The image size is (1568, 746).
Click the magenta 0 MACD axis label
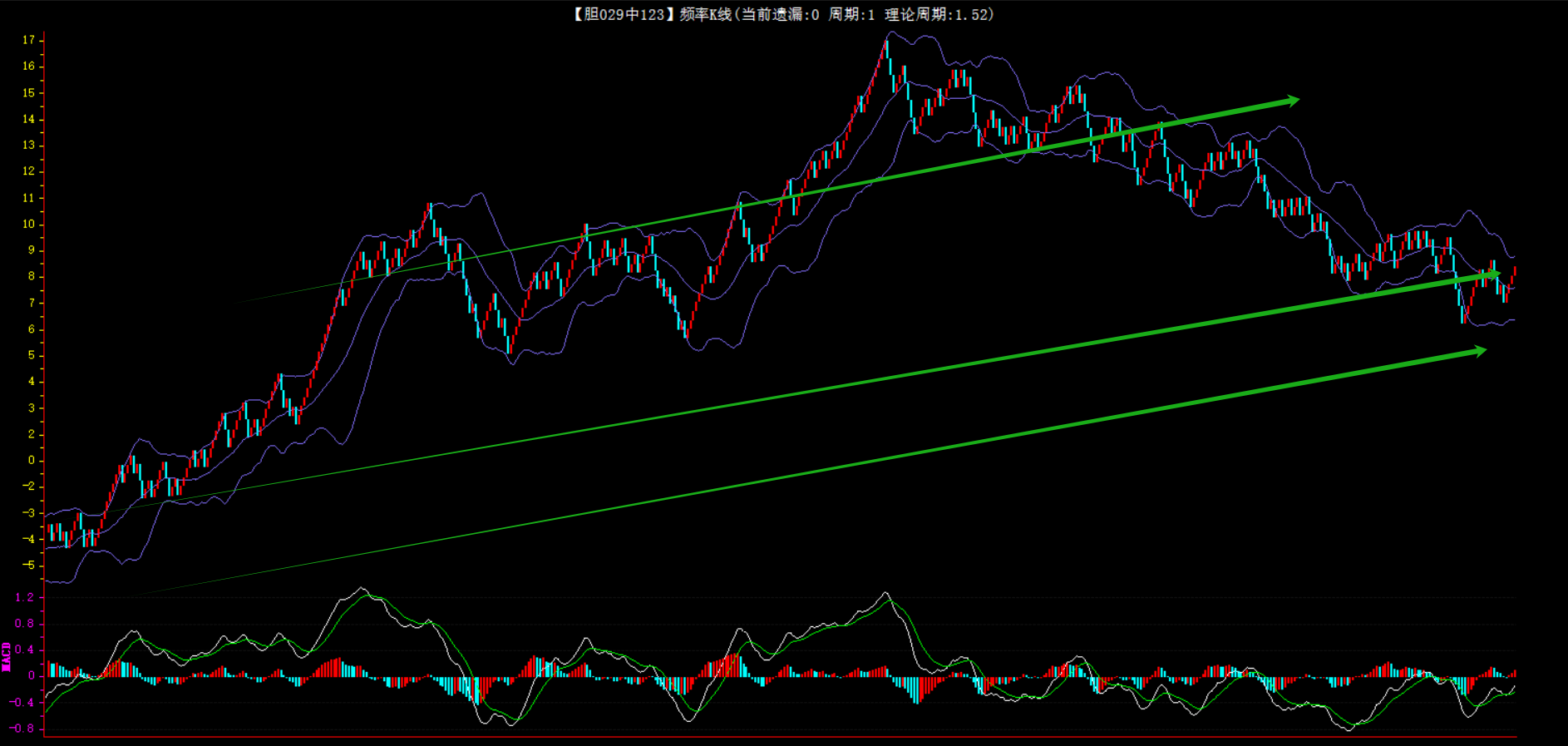click(x=32, y=676)
